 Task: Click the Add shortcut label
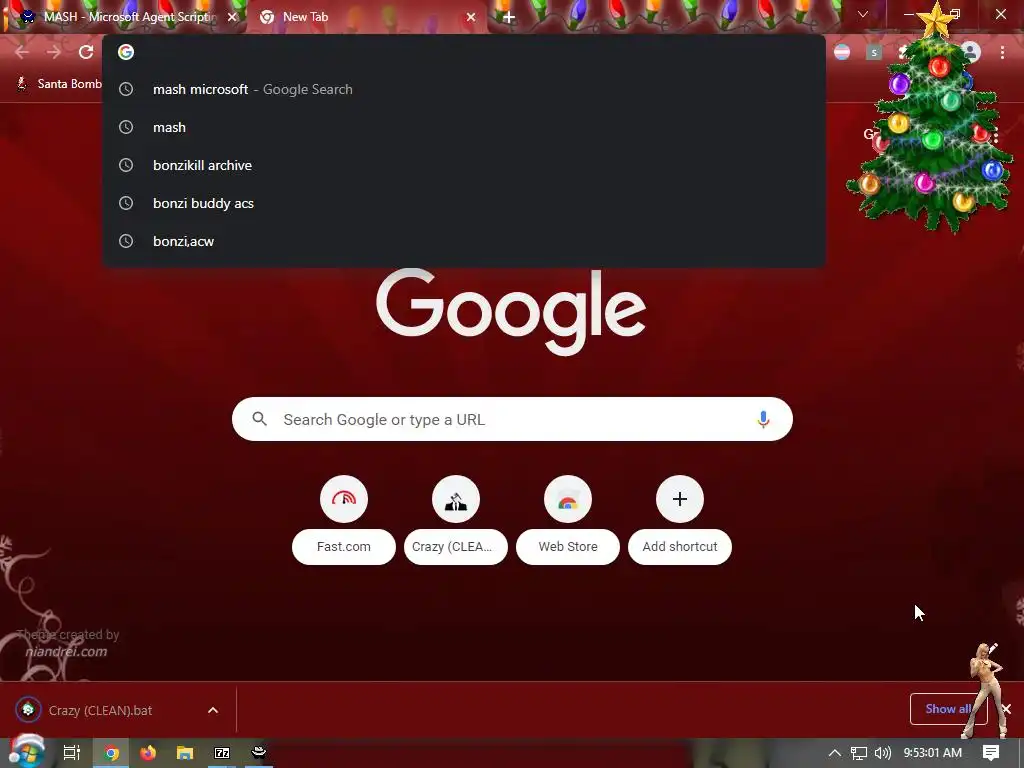point(680,547)
